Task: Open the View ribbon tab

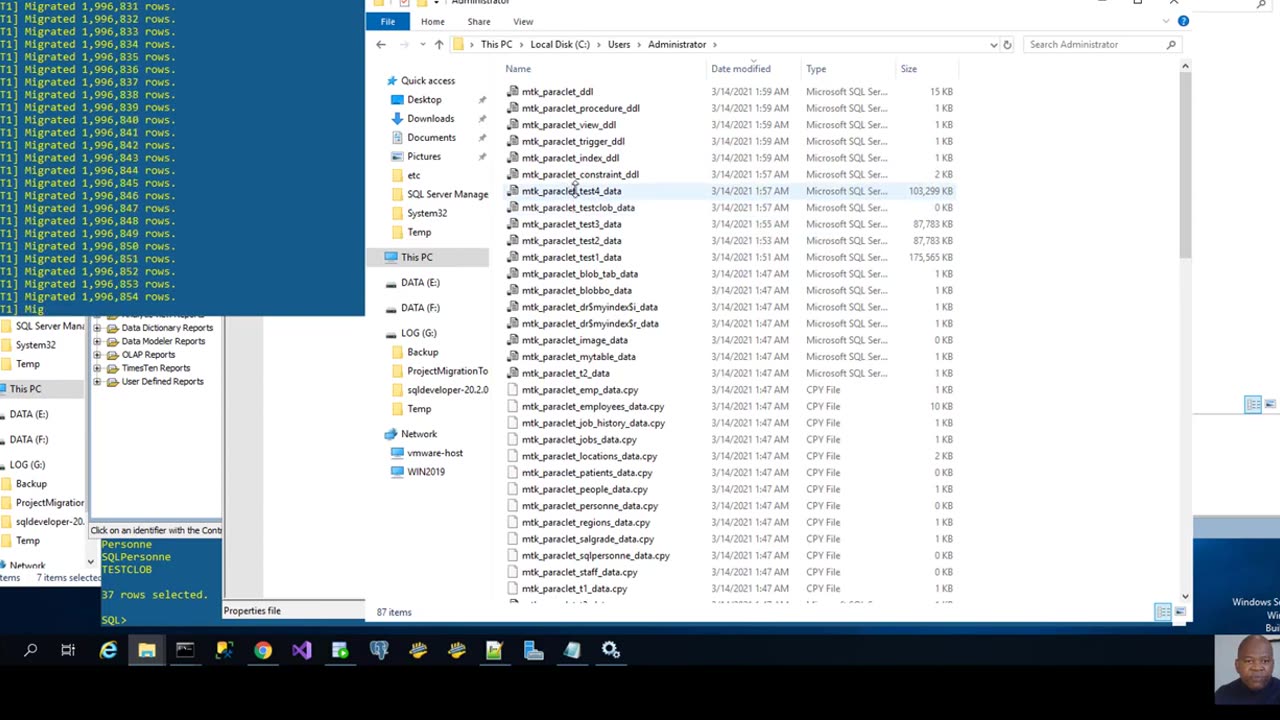Action: tap(523, 21)
